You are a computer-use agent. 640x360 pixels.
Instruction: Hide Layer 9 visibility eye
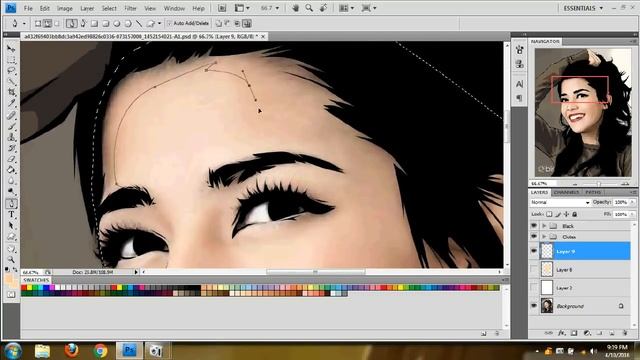(x=534, y=251)
